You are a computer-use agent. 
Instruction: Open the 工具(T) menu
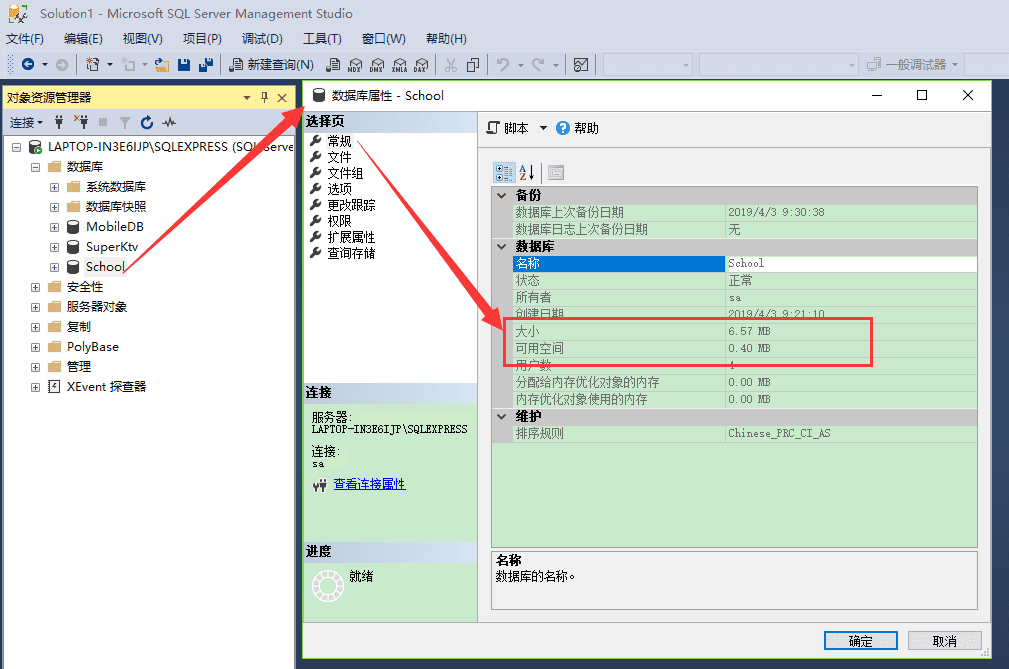322,39
